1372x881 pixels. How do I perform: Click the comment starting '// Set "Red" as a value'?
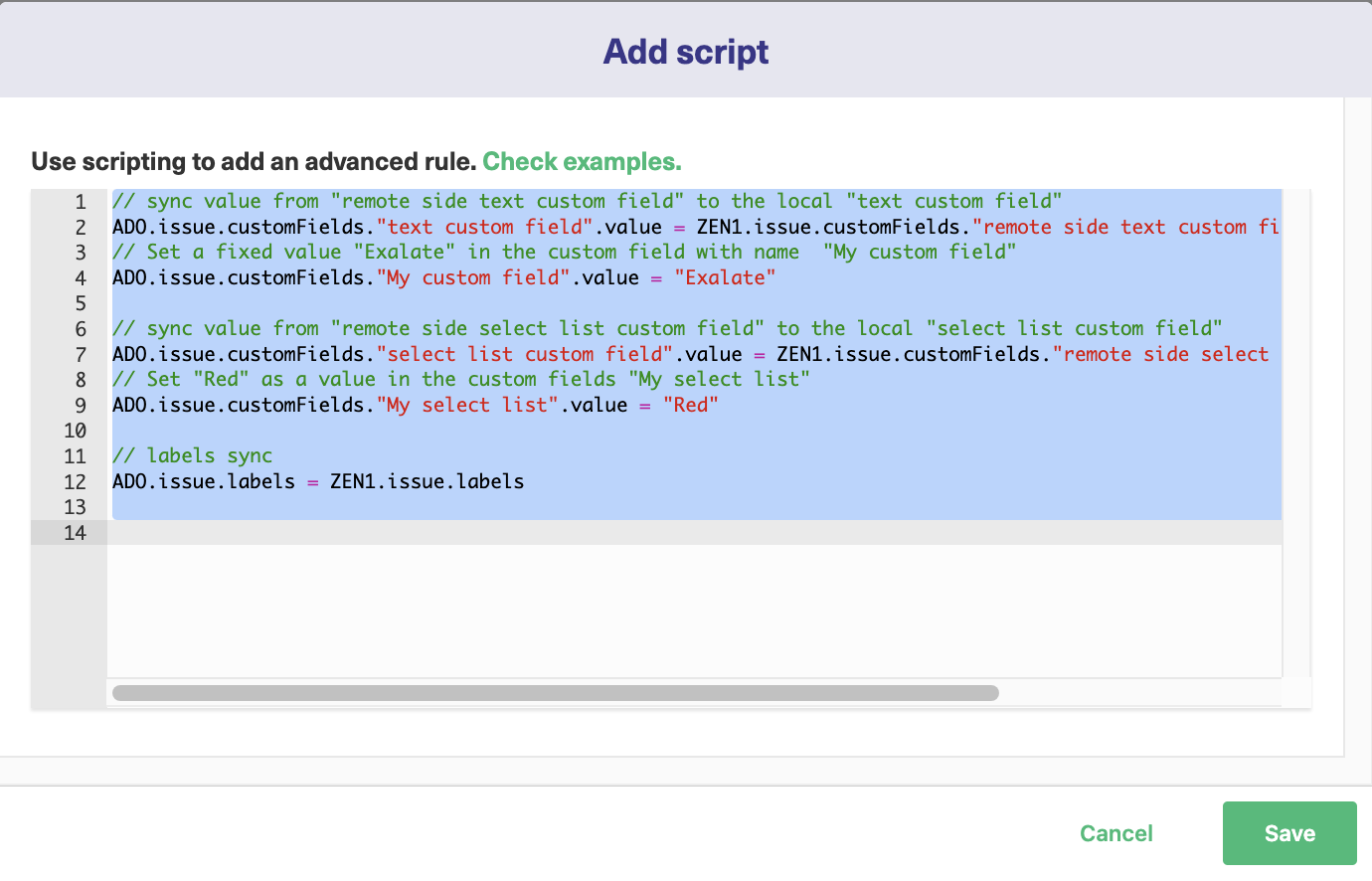coord(461,379)
